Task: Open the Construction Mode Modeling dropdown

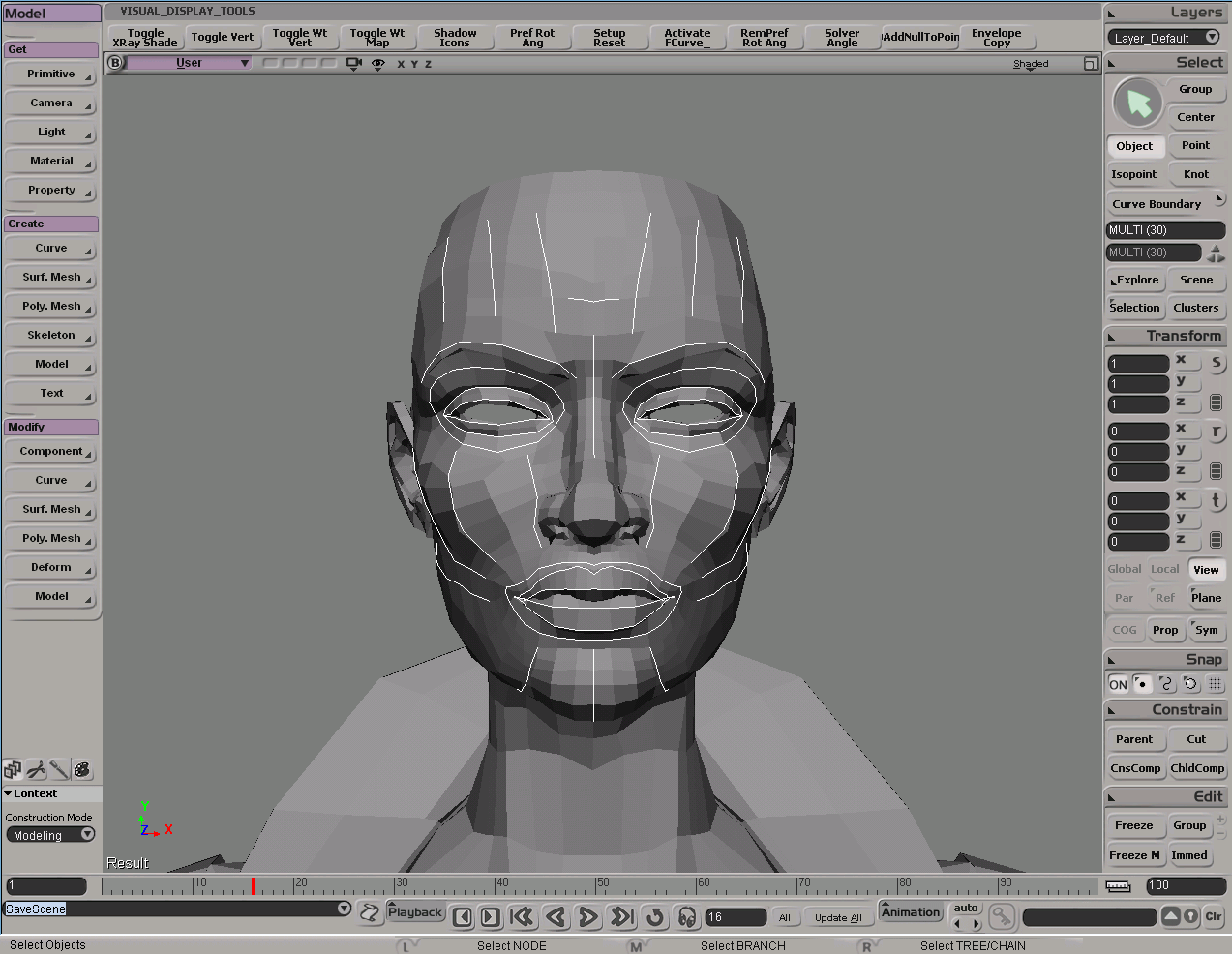Action: 50,835
